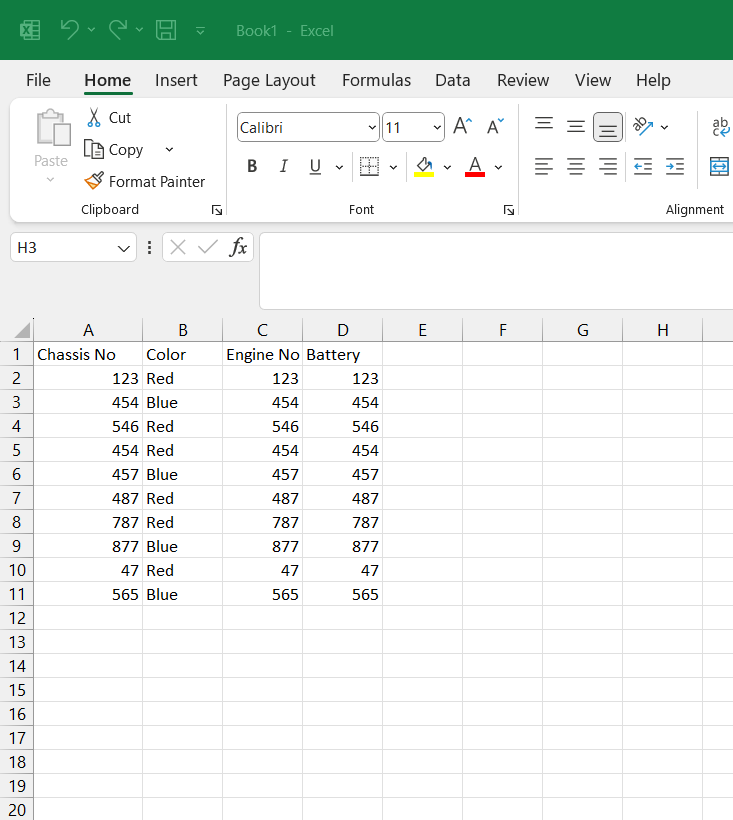This screenshot has height=820, width=733.
Task: Switch to the Review tab
Action: click(523, 80)
